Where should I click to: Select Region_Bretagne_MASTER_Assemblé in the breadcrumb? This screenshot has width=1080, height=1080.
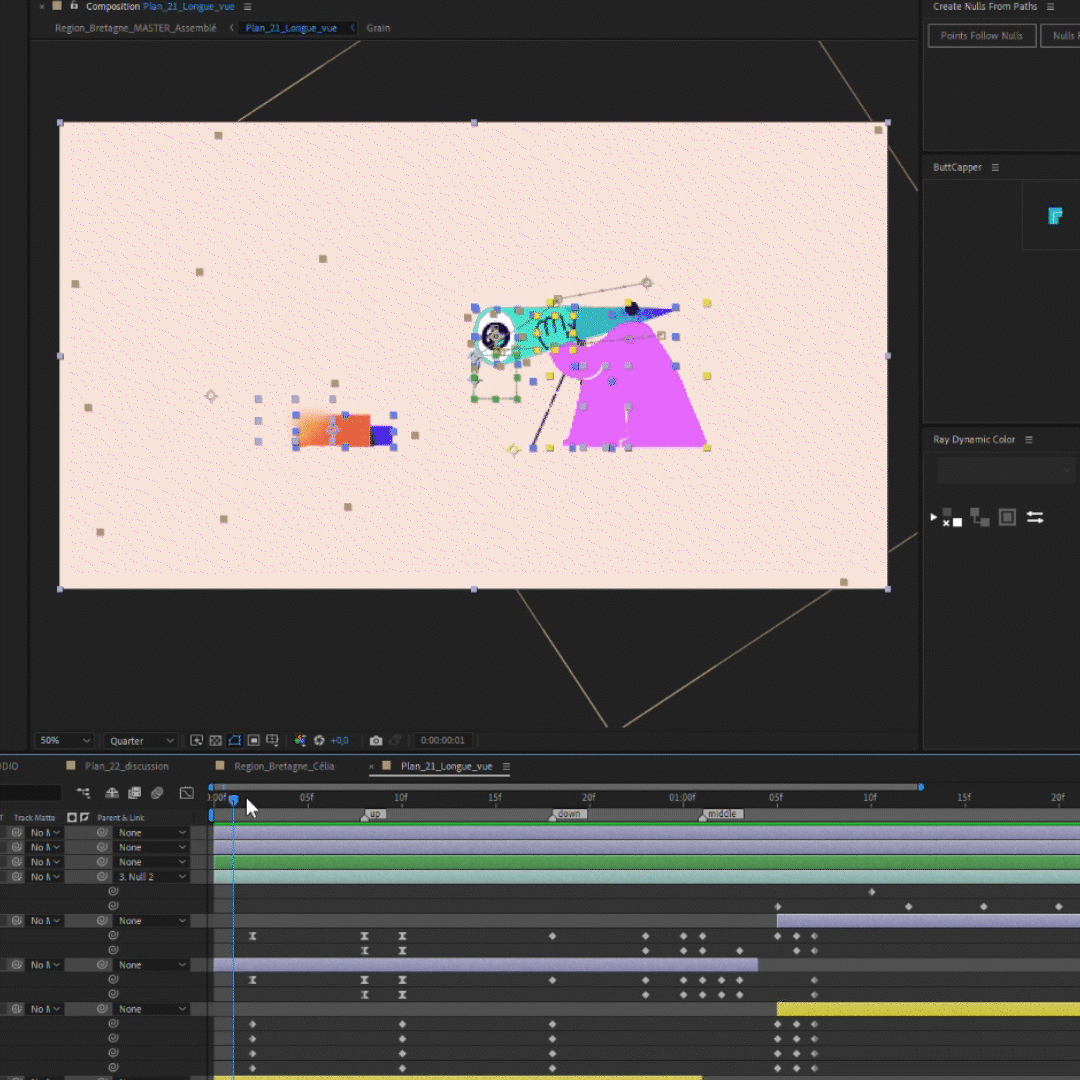coord(136,28)
